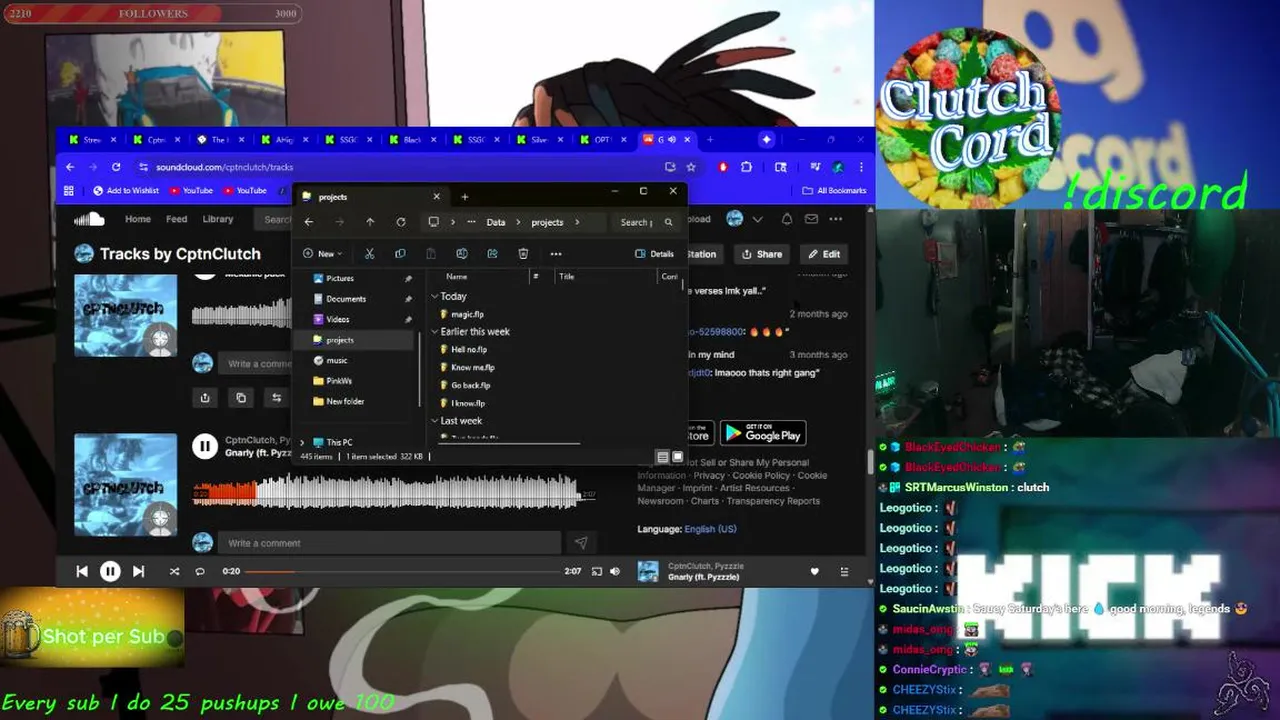
Task: Open Chrome extensions puzzle icon
Action: [x=746, y=167]
